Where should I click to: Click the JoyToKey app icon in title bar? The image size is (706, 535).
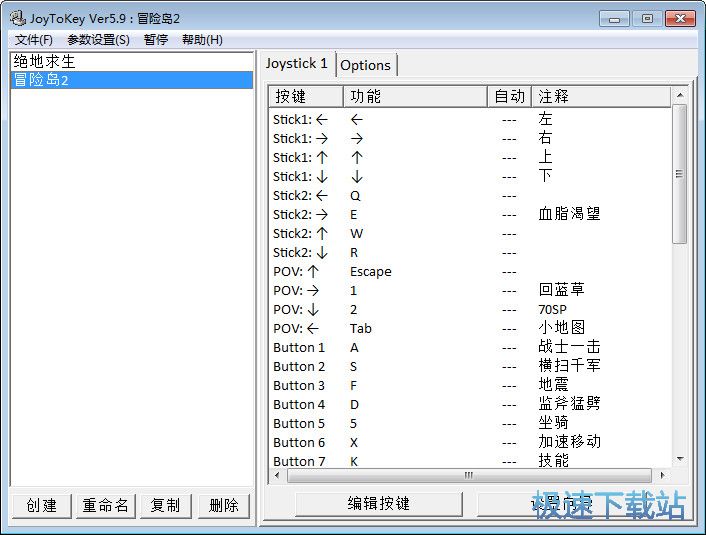pyautogui.click(x=18, y=19)
